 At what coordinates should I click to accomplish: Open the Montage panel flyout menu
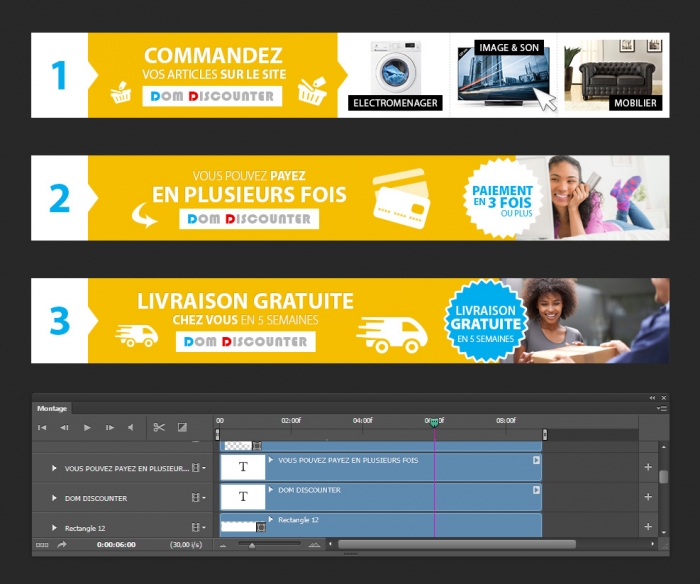click(662, 409)
